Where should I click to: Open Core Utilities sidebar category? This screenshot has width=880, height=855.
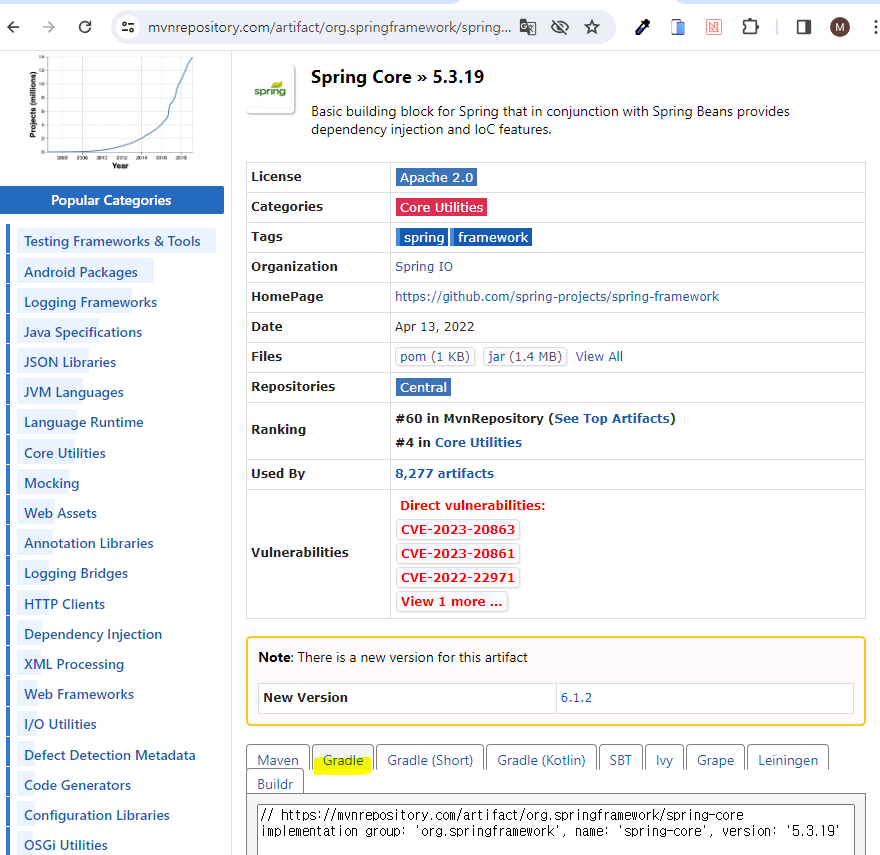tap(65, 453)
